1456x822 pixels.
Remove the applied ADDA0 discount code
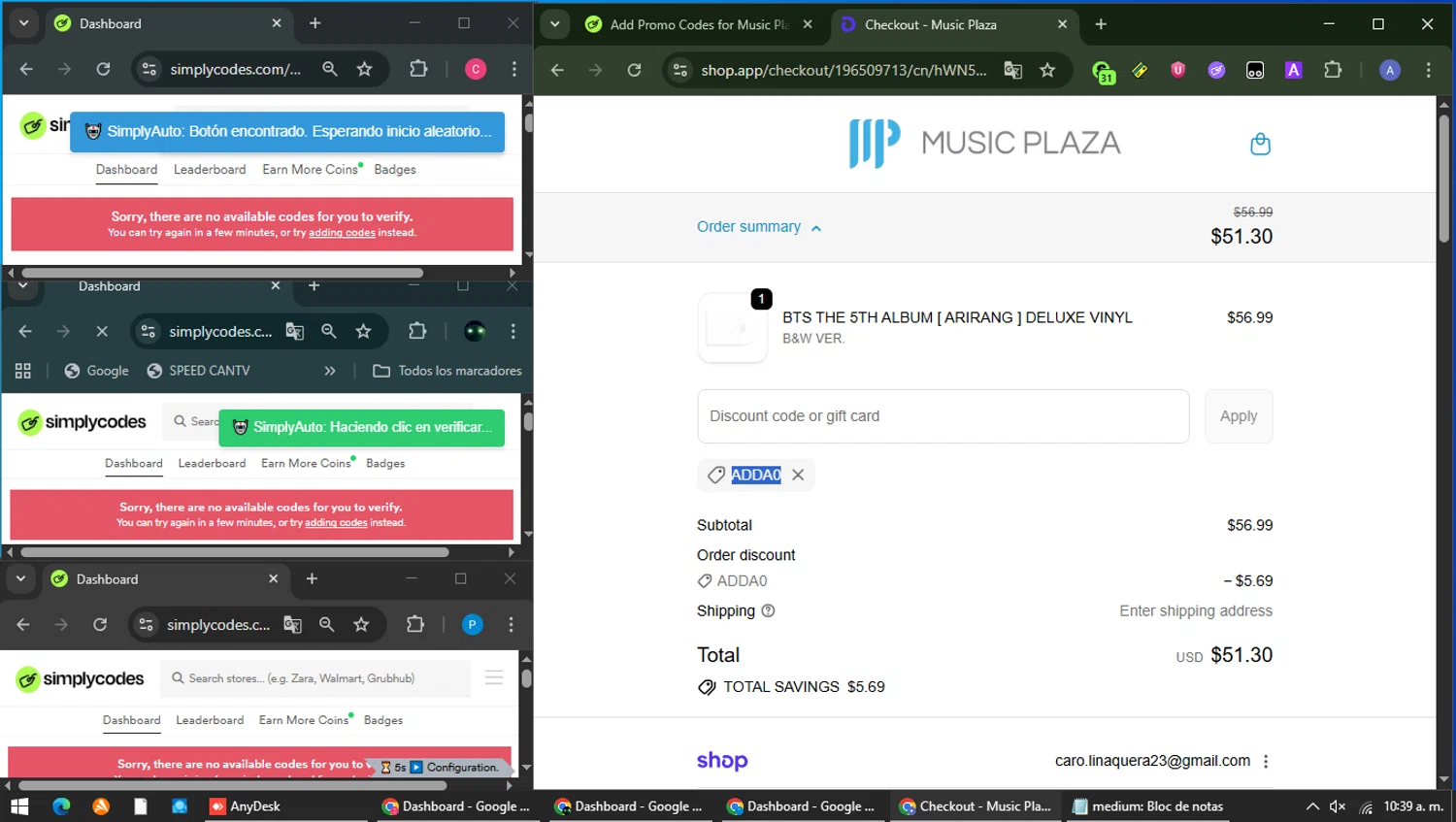pos(798,475)
